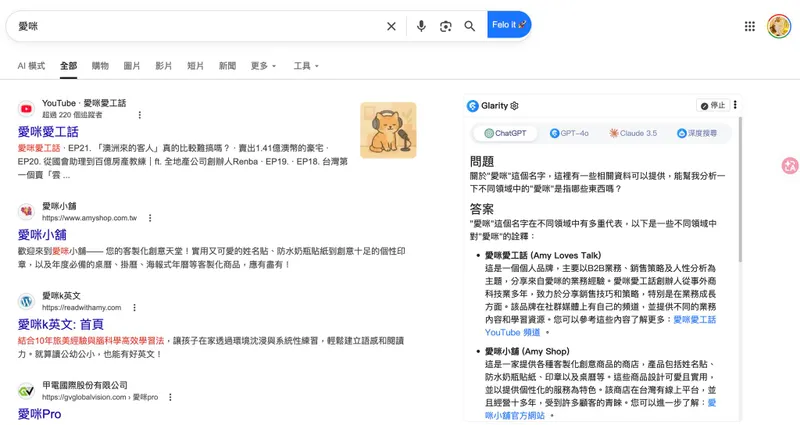The width and height of the screenshot is (800, 425).
Task: Open more options for readwithamy.com result
Action: [134, 308]
